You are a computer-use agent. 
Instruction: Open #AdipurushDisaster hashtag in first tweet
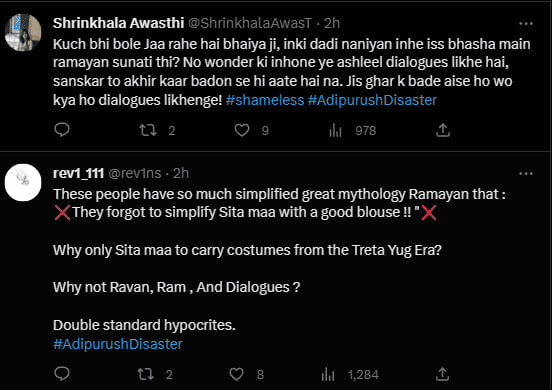pos(372,100)
